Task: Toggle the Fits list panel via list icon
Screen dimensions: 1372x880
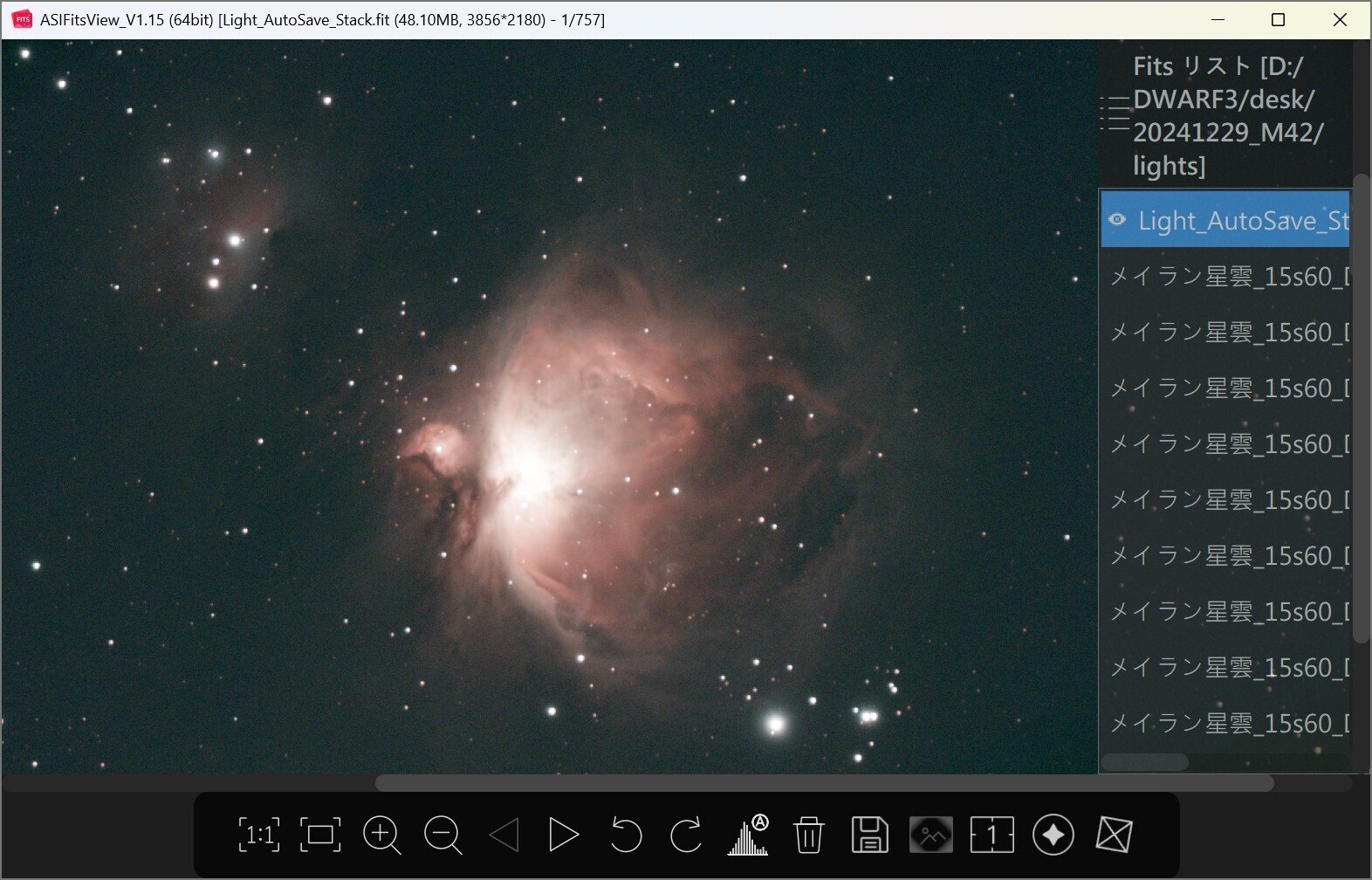Action: click(x=1115, y=113)
